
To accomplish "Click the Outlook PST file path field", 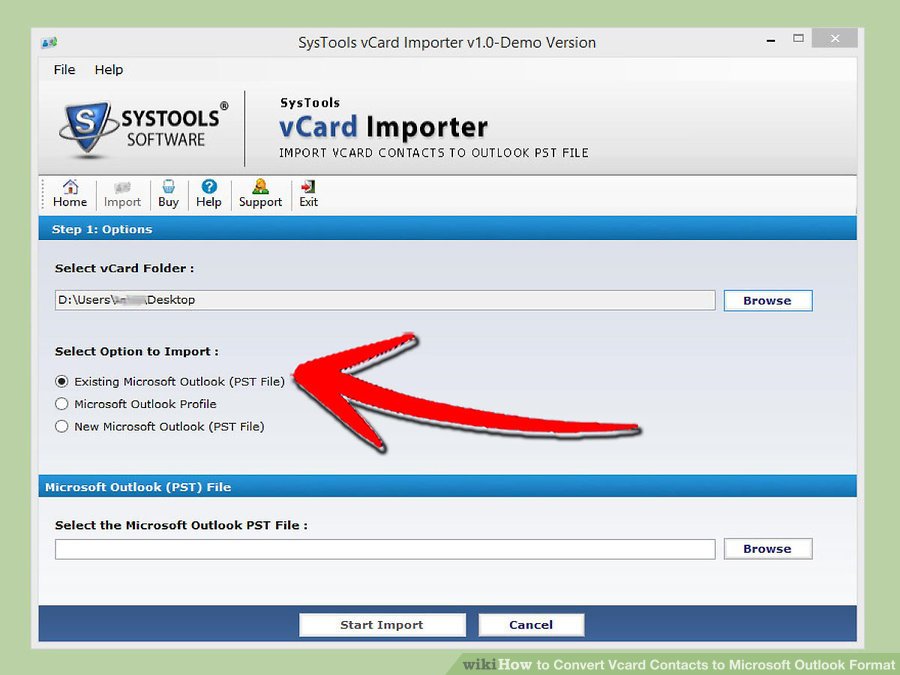I will [385, 549].
